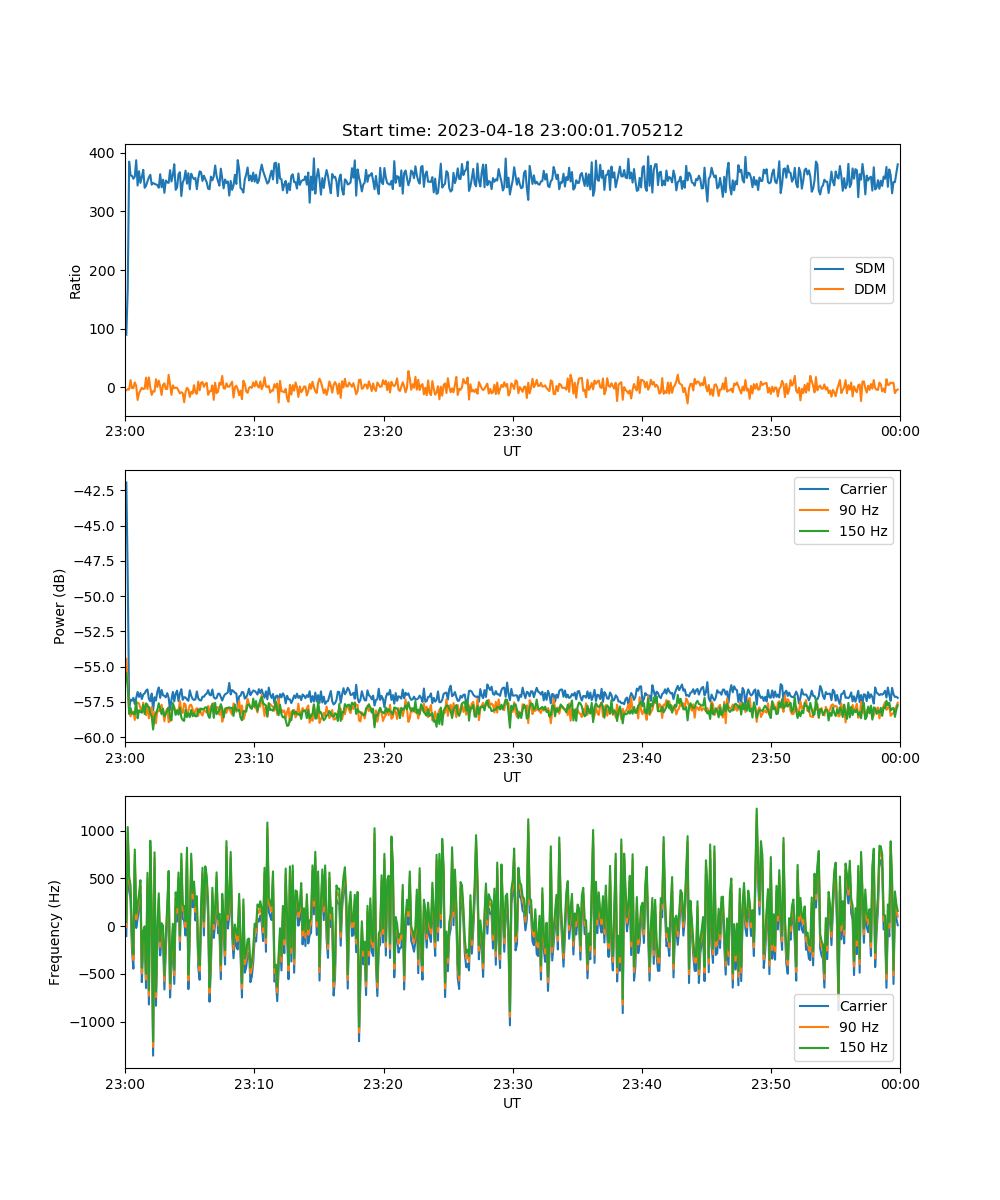The image size is (1000, 1200).
Task: Click the 23:20 tick under the Power plot
Action: [x=383, y=758]
